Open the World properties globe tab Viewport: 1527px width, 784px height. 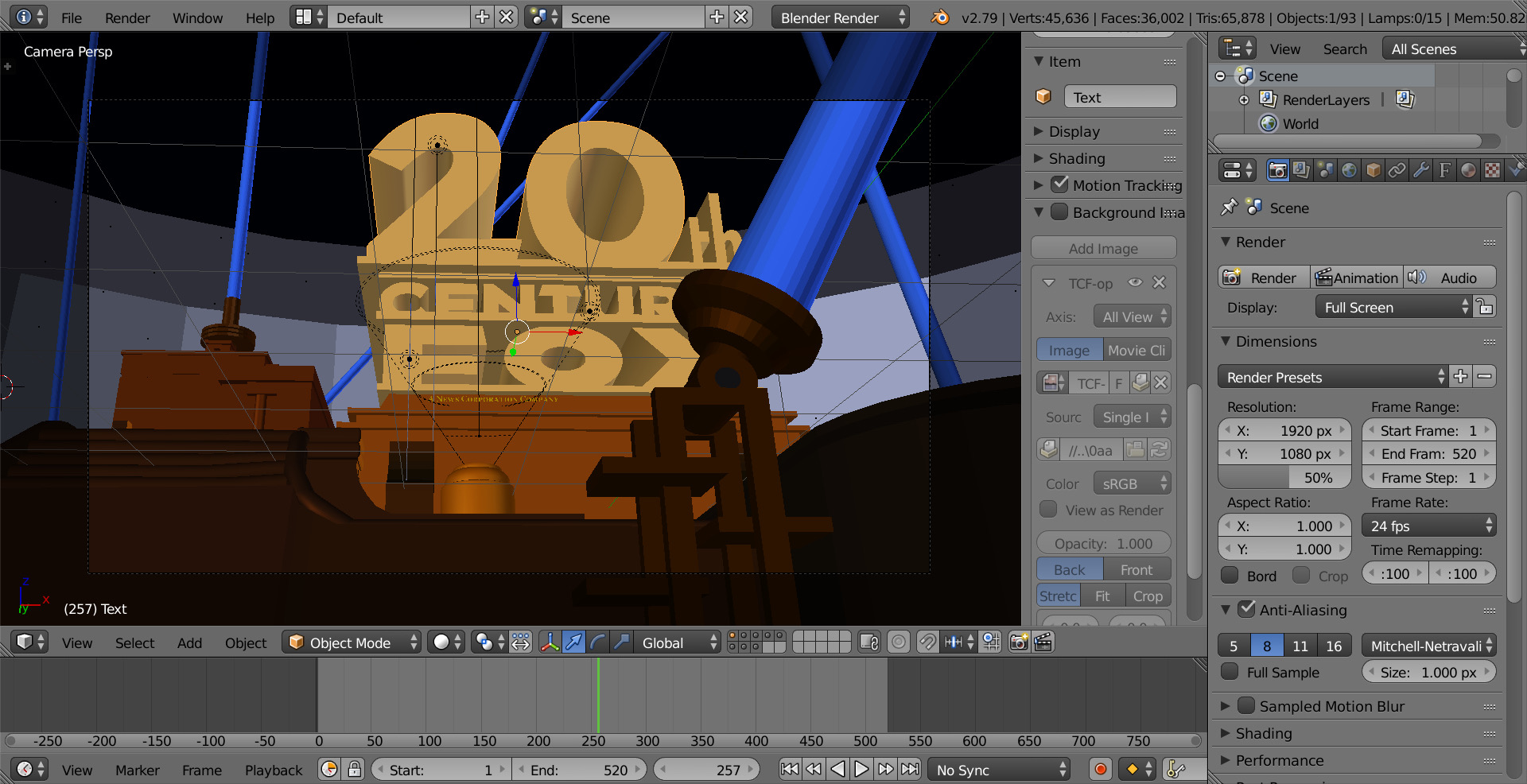point(1349,170)
